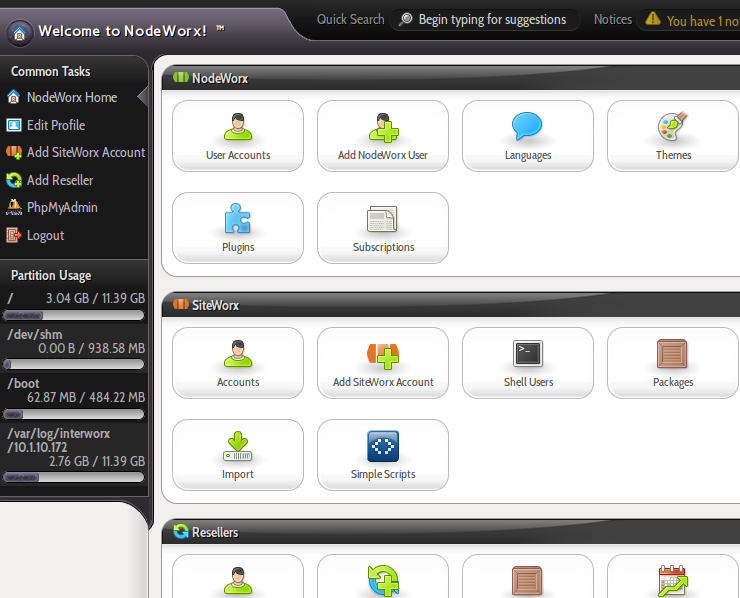The height and width of the screenshot is (598, 740).
Task: Open the Themes palette icon
Action: 673,128
